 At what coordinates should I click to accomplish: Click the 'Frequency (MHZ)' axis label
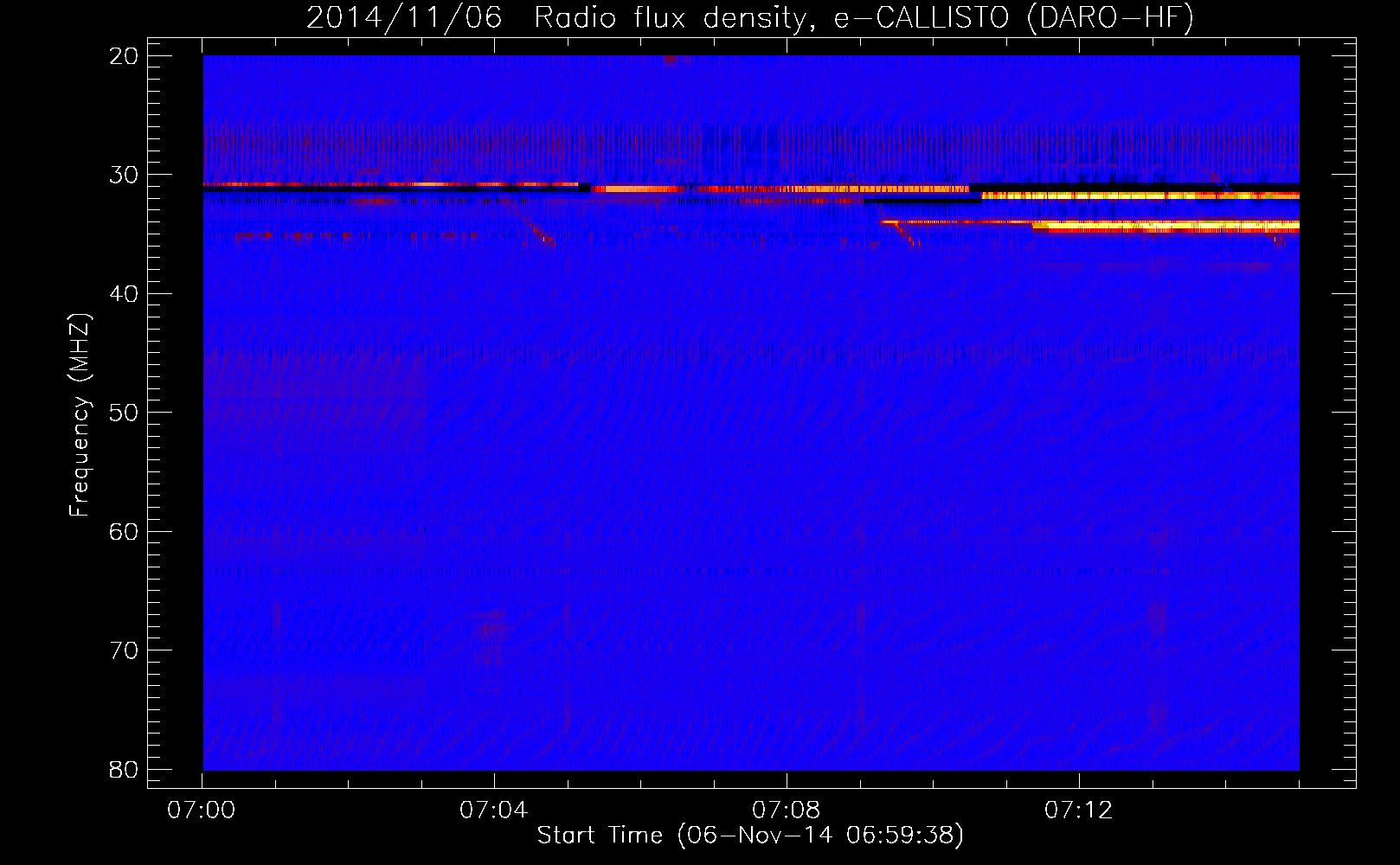click(x=80, y=415)
